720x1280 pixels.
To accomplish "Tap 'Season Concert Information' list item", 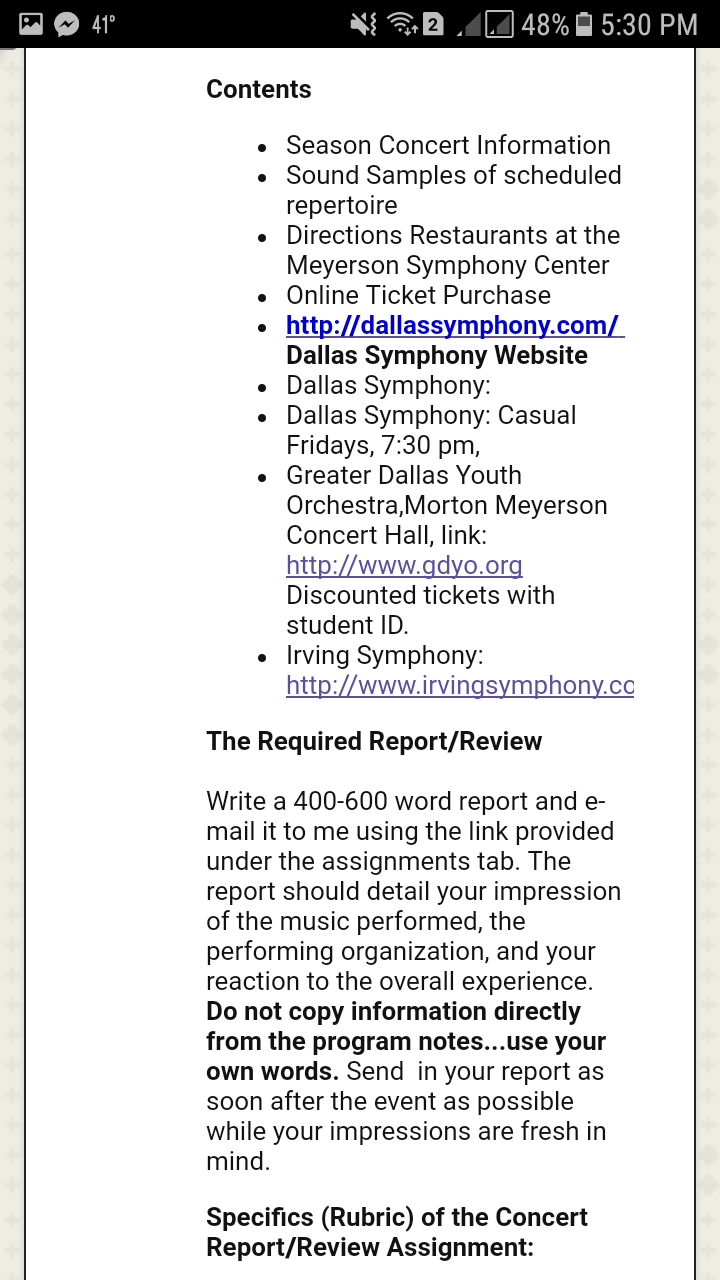I will pos(448,145).
